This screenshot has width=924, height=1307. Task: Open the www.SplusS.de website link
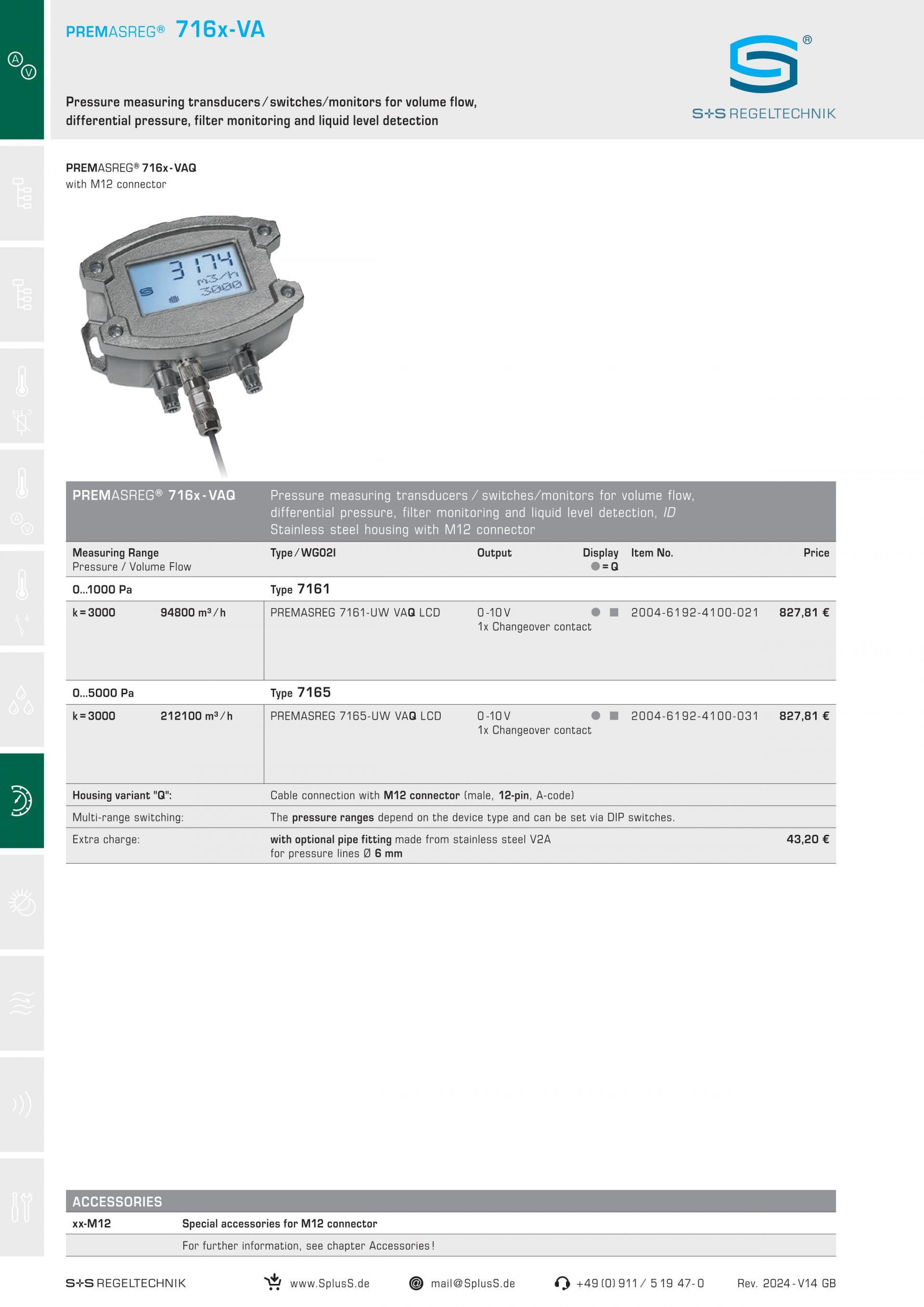(x=330, y=1284)
